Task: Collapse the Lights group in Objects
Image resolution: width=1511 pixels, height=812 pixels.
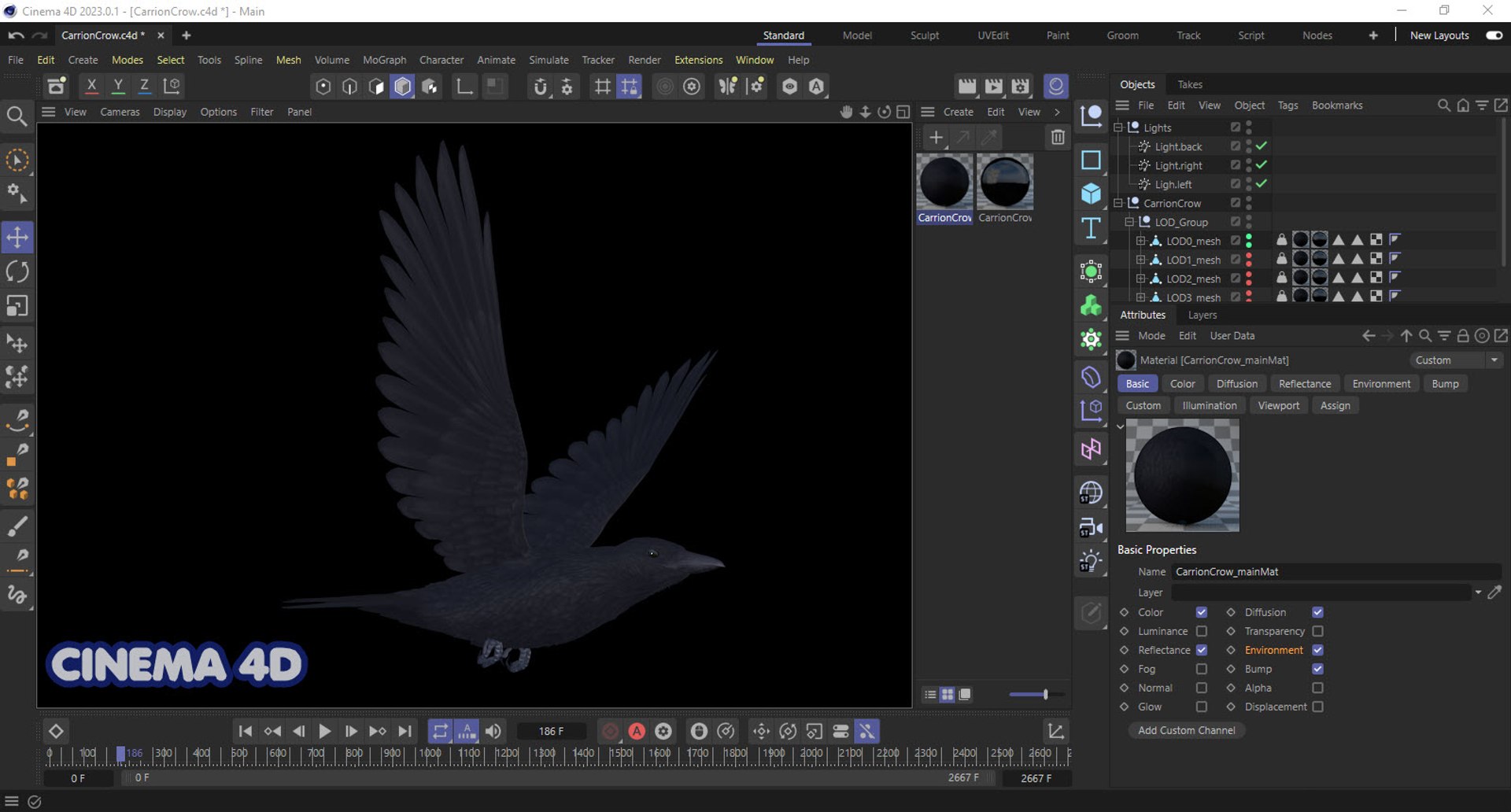Action: (x=1118, y=127)
